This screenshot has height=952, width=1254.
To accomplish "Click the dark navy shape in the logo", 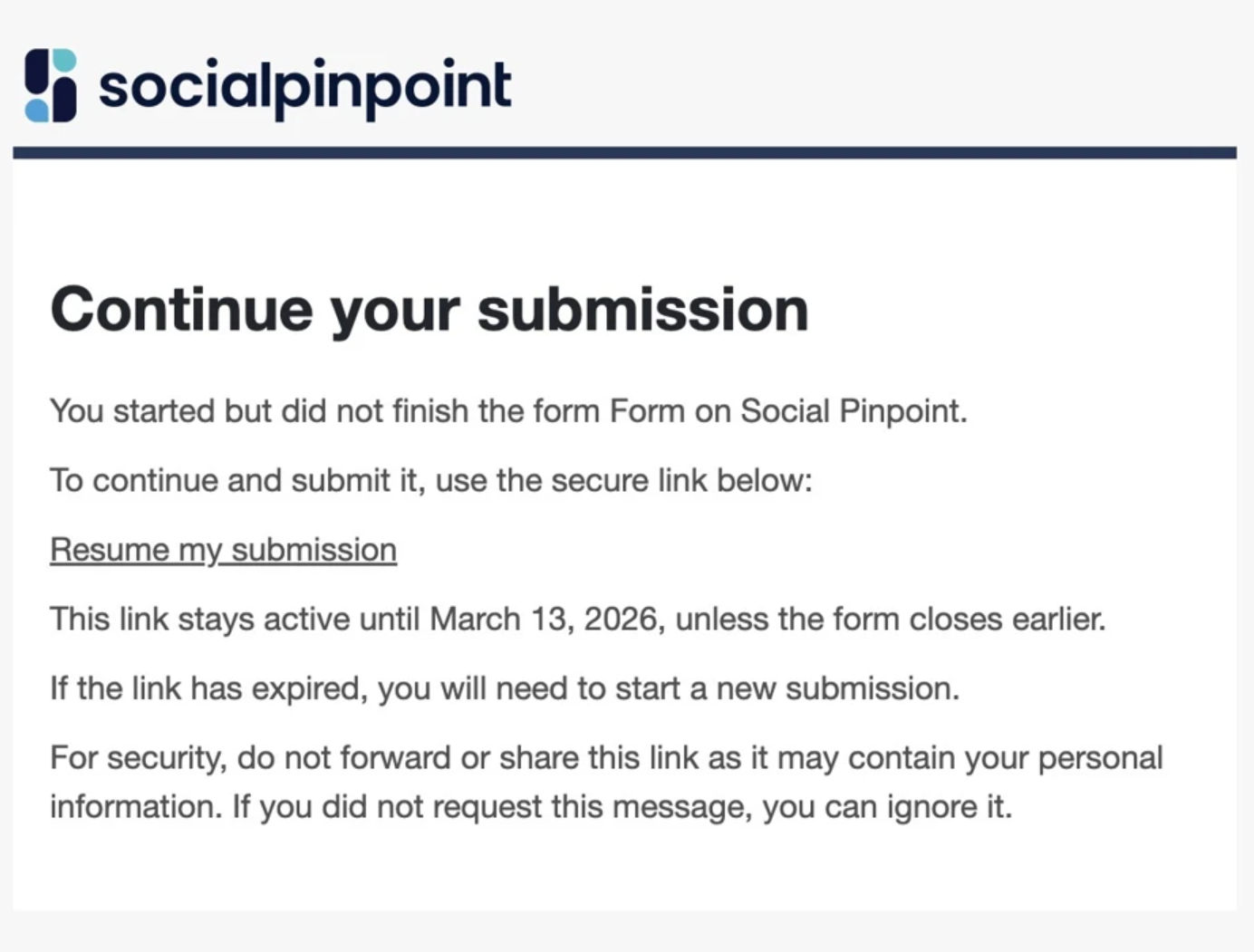I will [x=36, y=71].
